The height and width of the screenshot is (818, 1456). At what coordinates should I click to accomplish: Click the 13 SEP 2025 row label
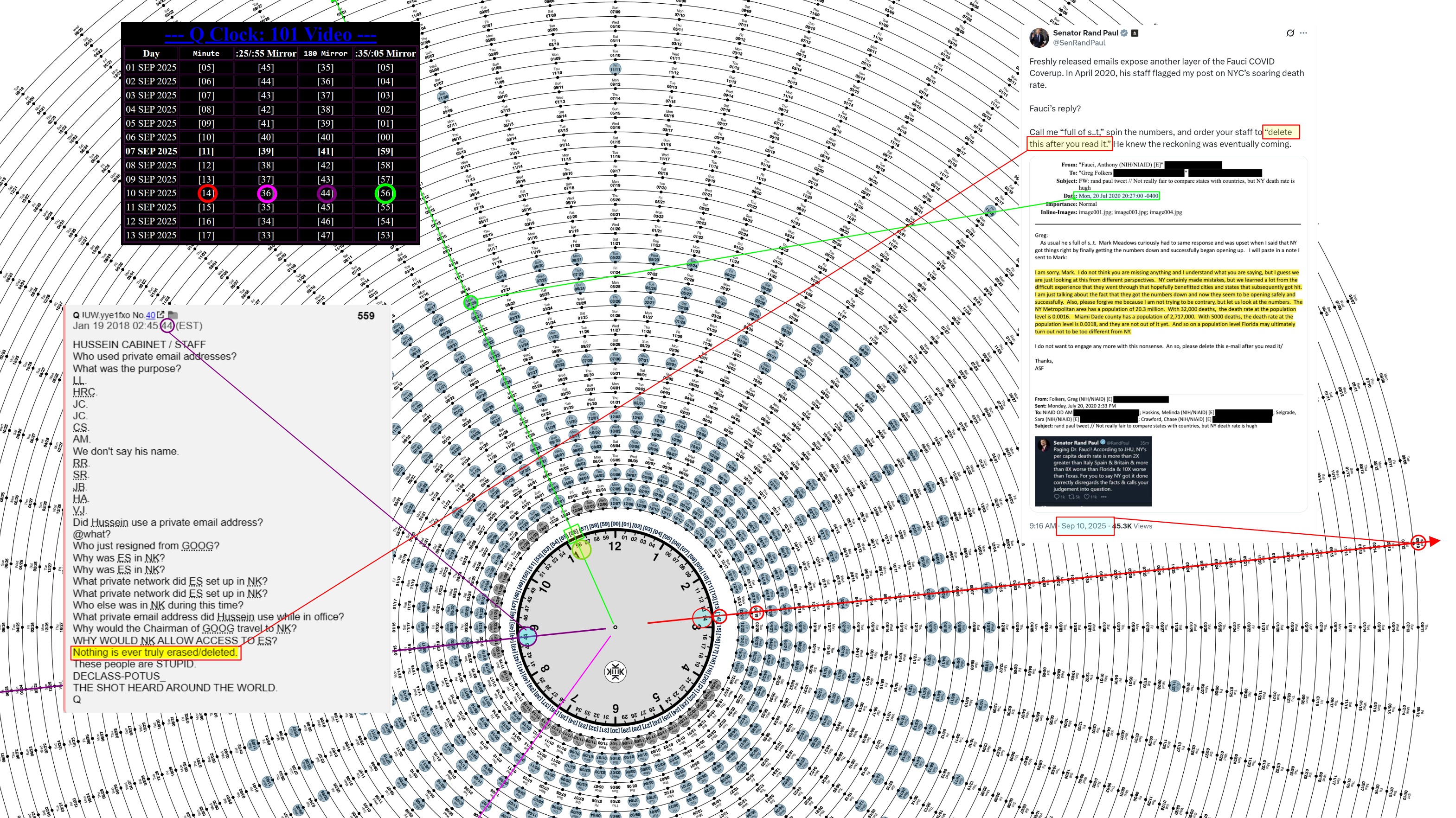(x=151, y=235)
